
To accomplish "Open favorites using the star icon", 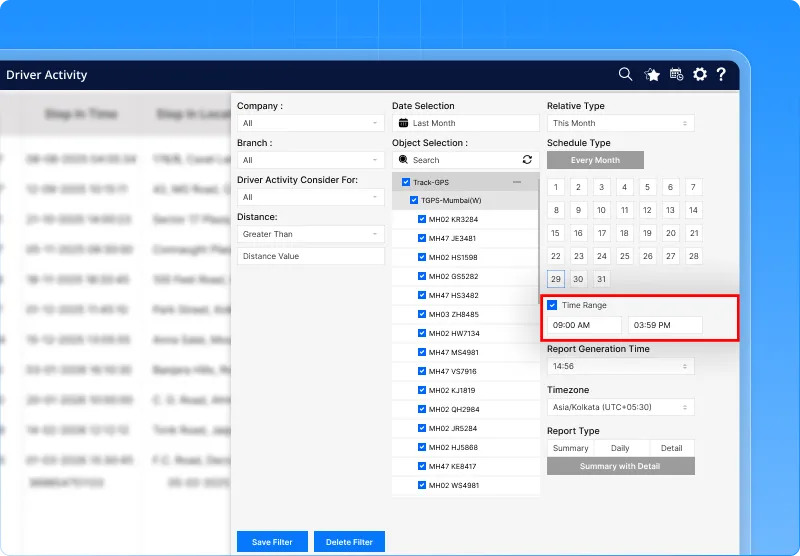I will tap(652, 74).
